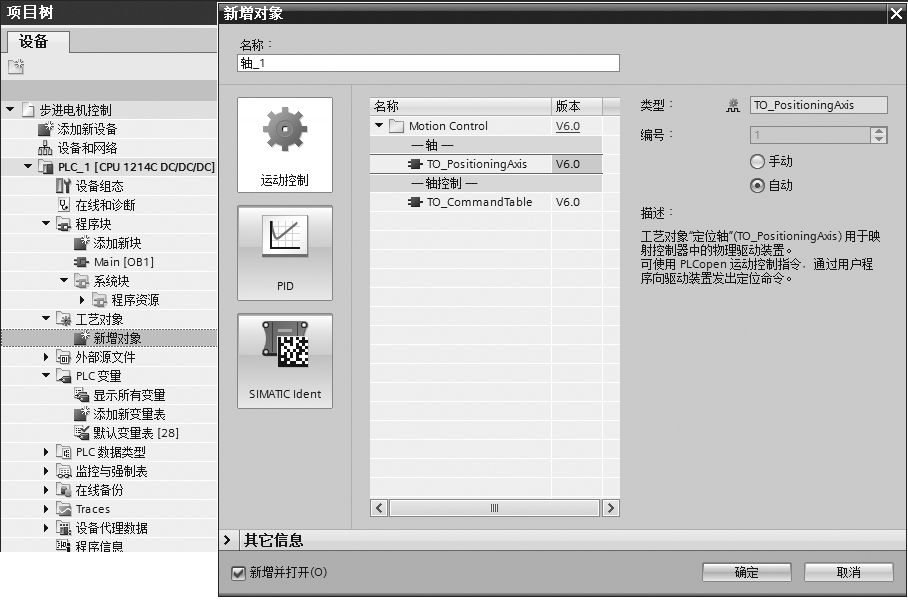The height and width of the screenshot is (602, 908).
Task: Click the 编号 stepper down arrow
Action: coord(878,139)
